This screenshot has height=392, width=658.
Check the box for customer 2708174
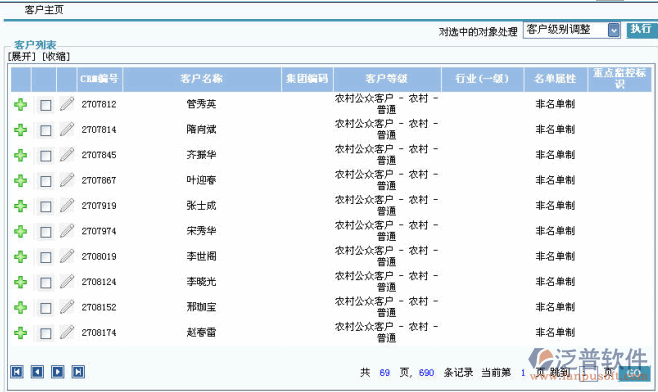tap(45, 334)
